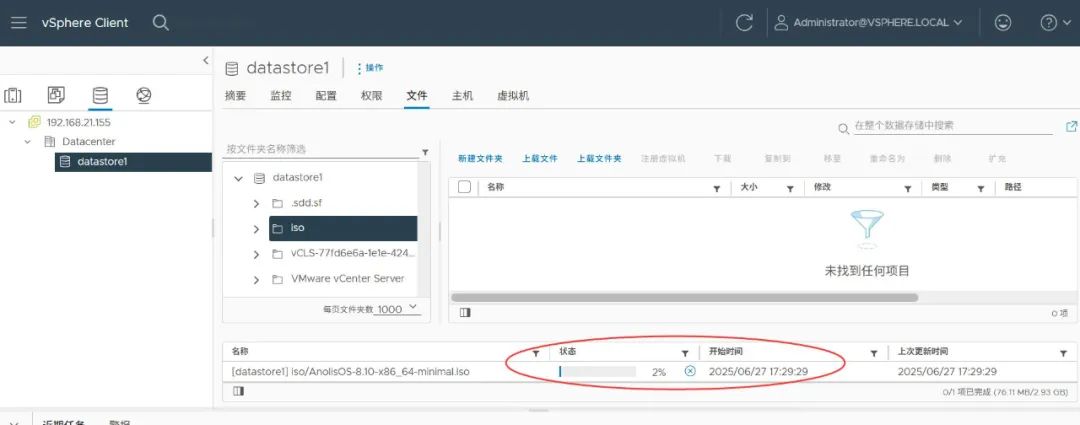Click the file list horizontal scrollbar

pos(684,298)
